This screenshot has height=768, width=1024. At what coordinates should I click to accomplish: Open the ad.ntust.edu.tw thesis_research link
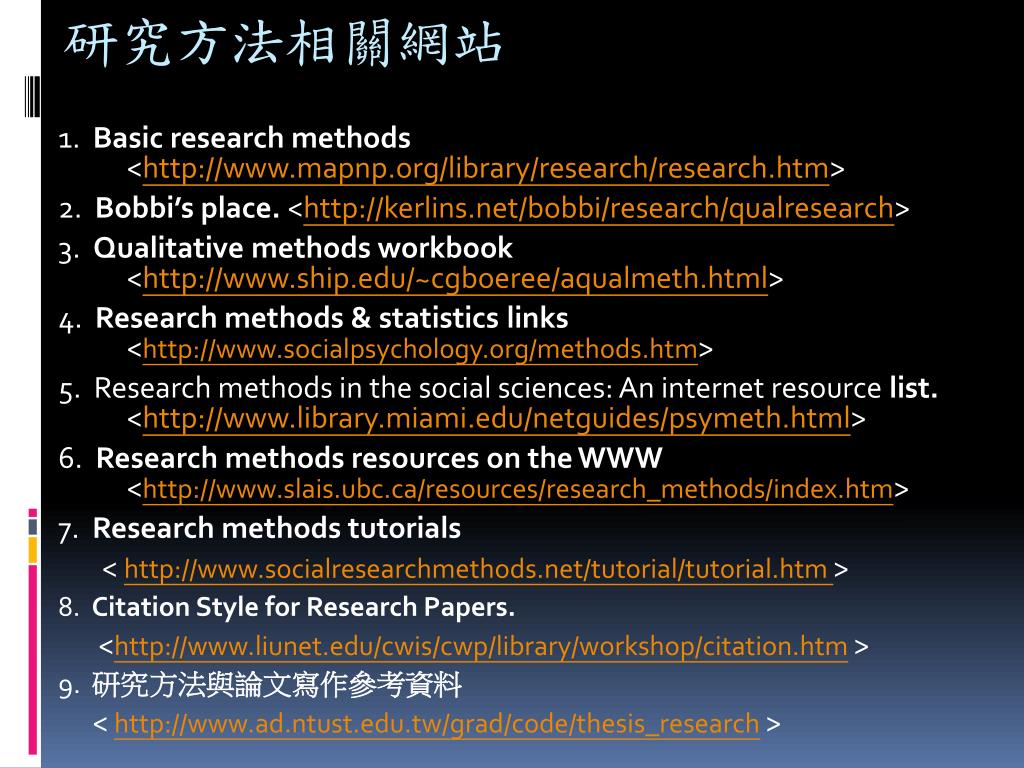click(x=437, y=724)
